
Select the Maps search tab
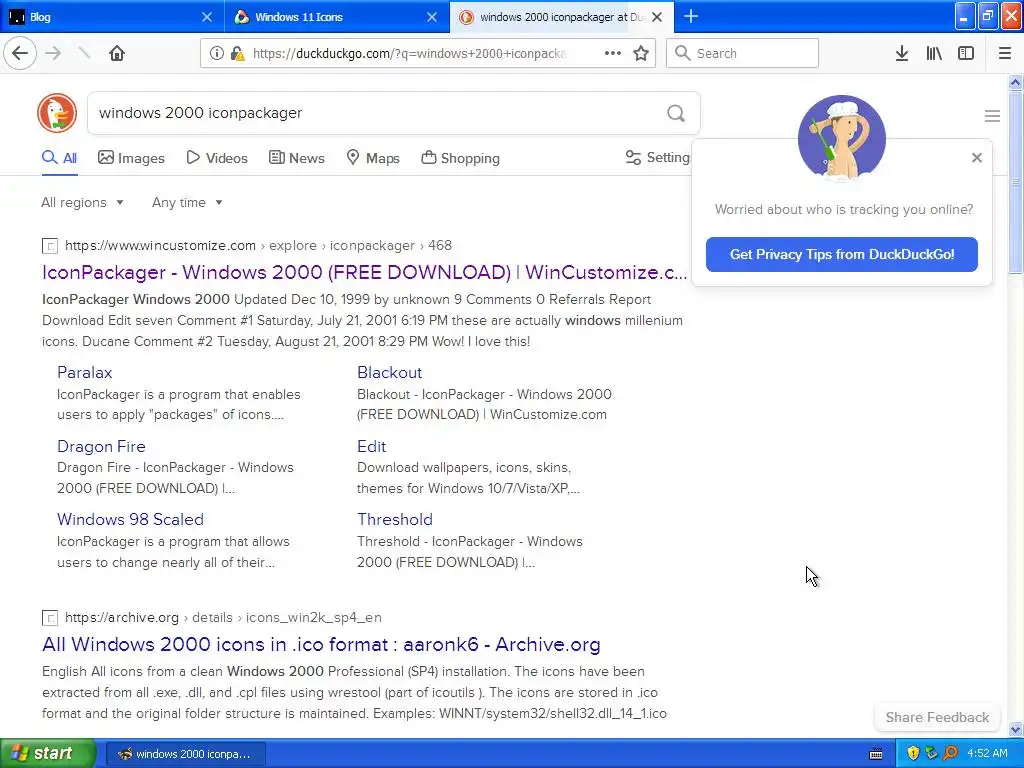tap(373, 158)
